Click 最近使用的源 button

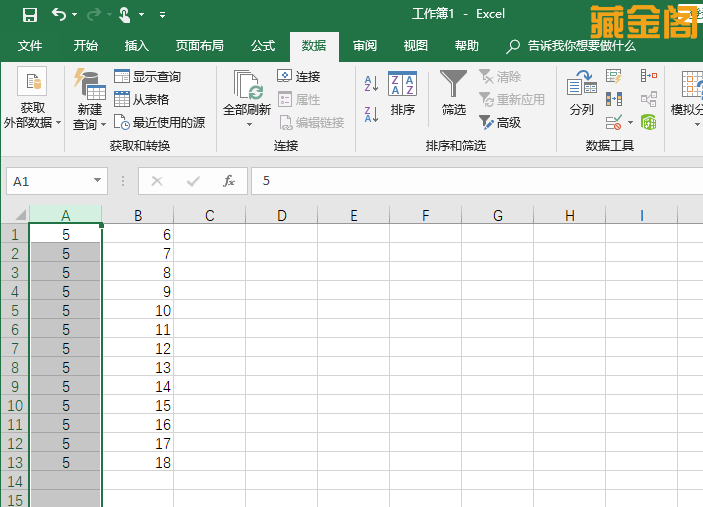click(160, 122)
